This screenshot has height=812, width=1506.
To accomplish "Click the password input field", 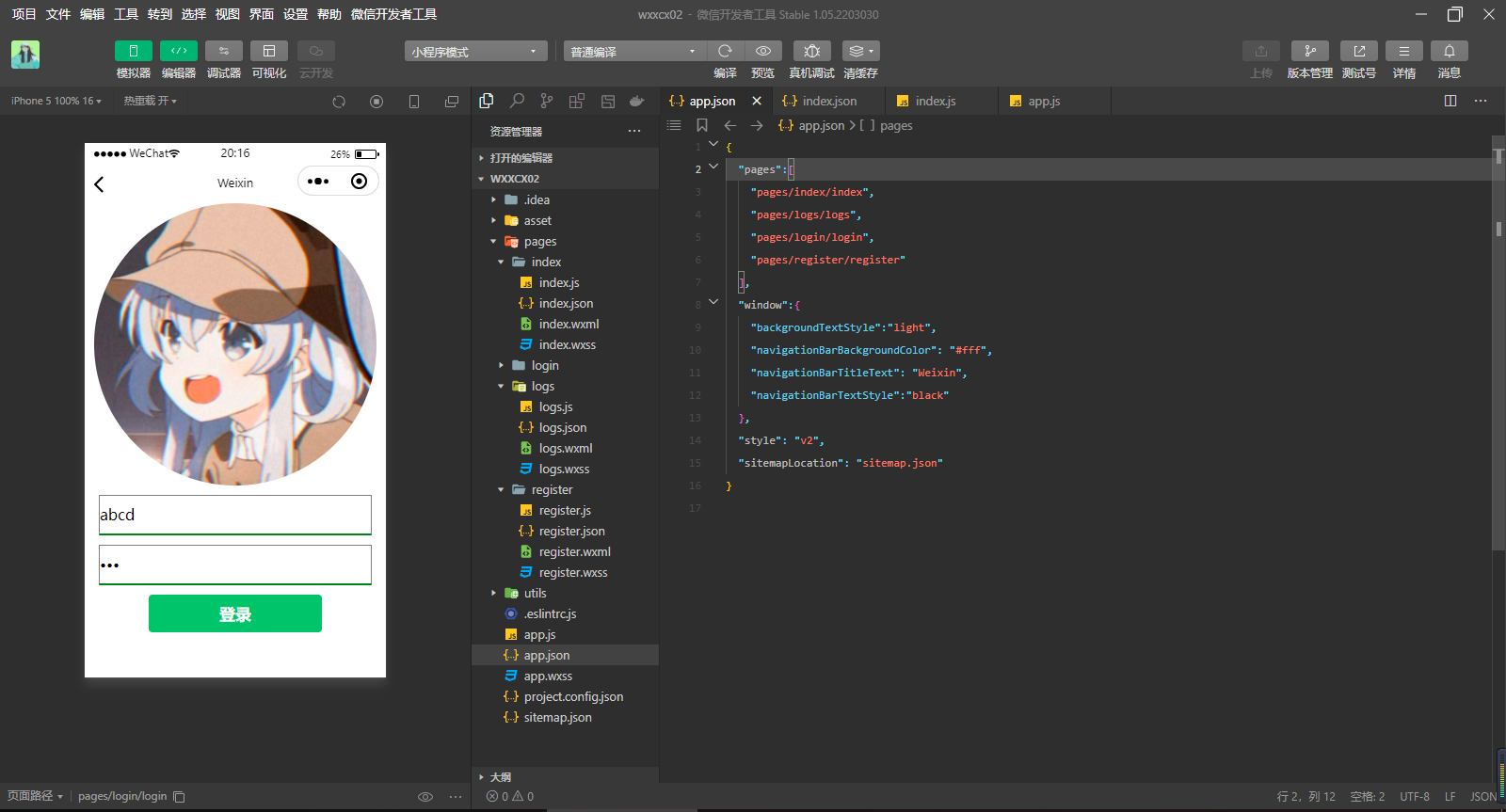I will click(235, 565).
